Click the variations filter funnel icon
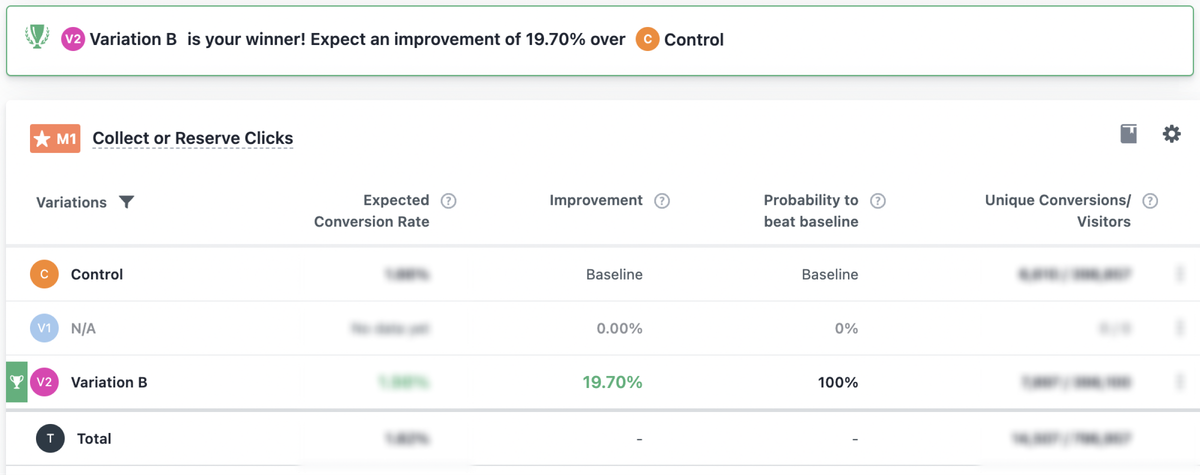This screenshot has height=475, width=1200. point(126,202)
